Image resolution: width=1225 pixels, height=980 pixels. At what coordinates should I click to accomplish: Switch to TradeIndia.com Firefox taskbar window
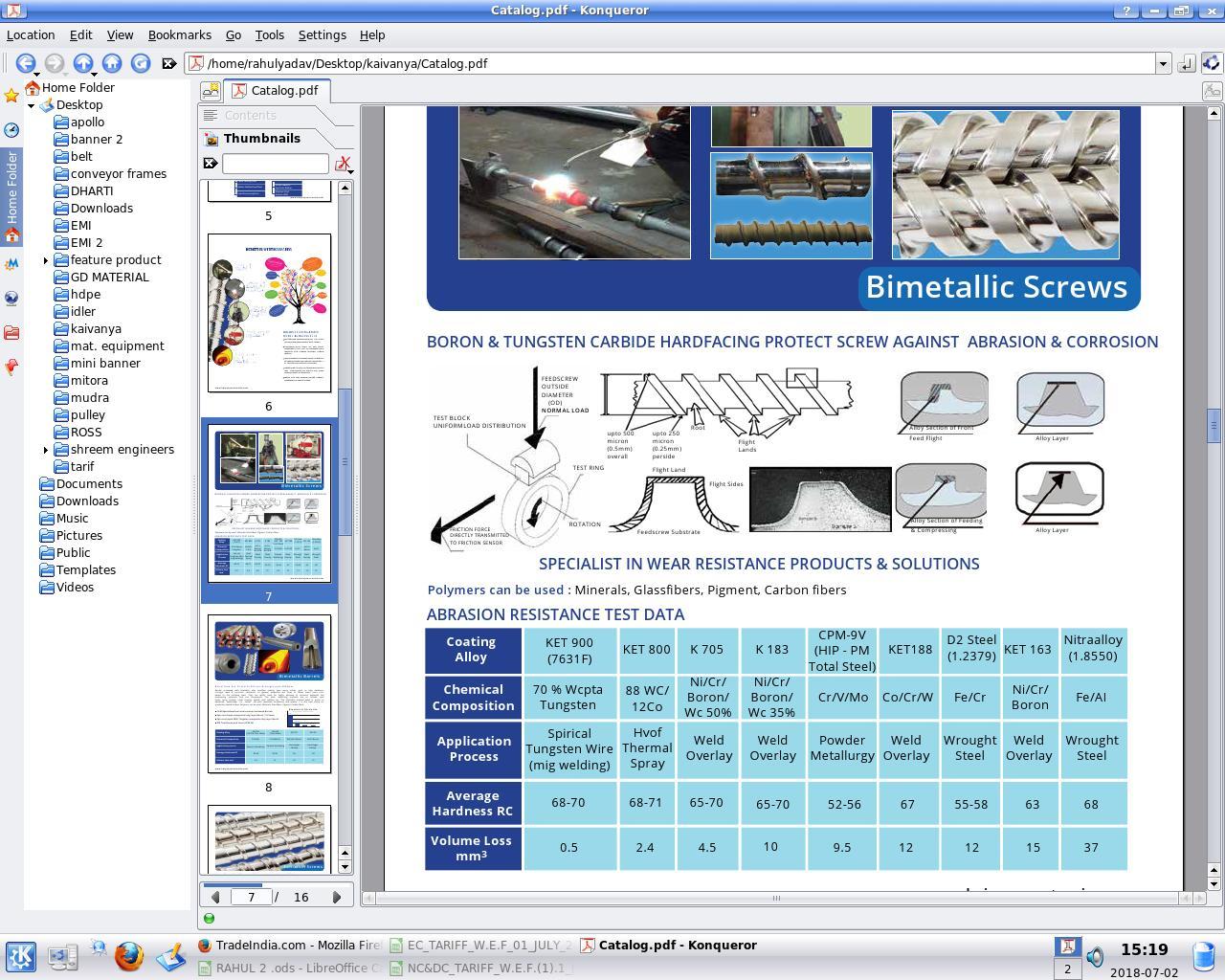click(x=289, y=945)
